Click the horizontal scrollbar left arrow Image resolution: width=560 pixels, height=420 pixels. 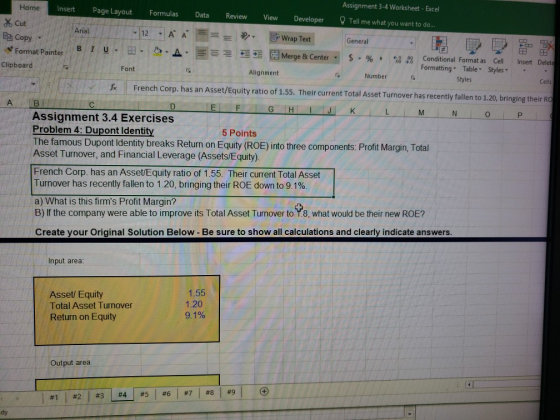tap(470, 385)
